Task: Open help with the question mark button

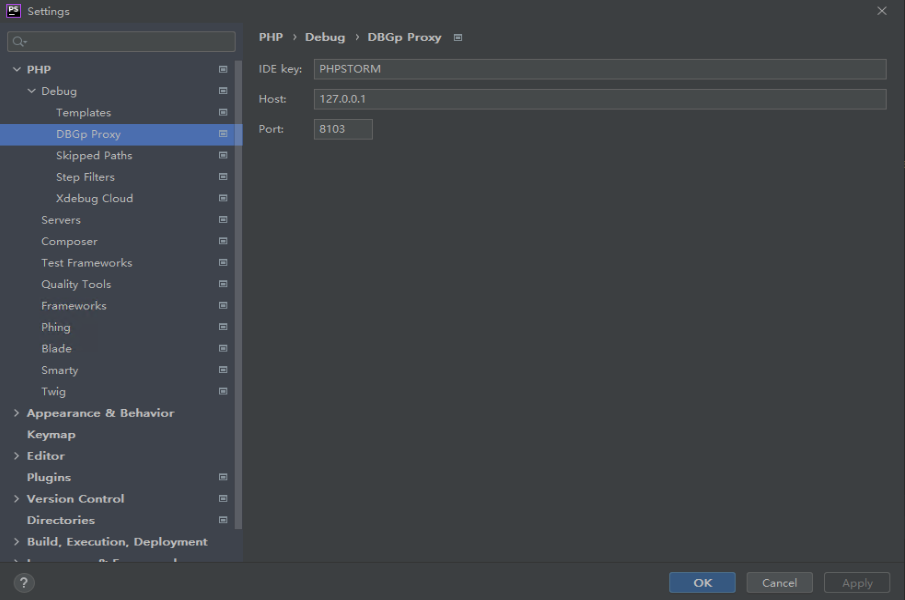Action: (x=24, y=583)
